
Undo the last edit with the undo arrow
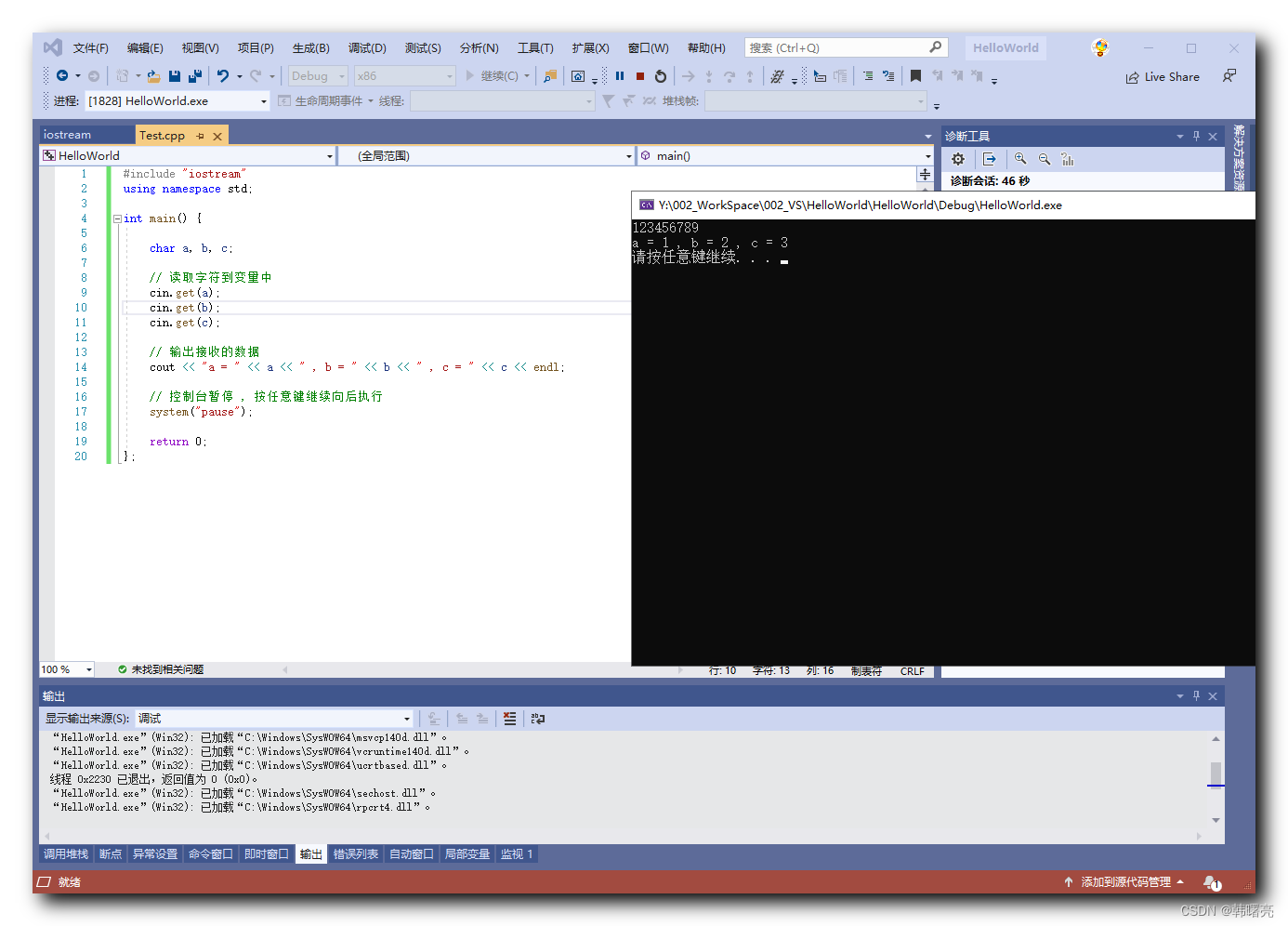(x=223, y=76)
